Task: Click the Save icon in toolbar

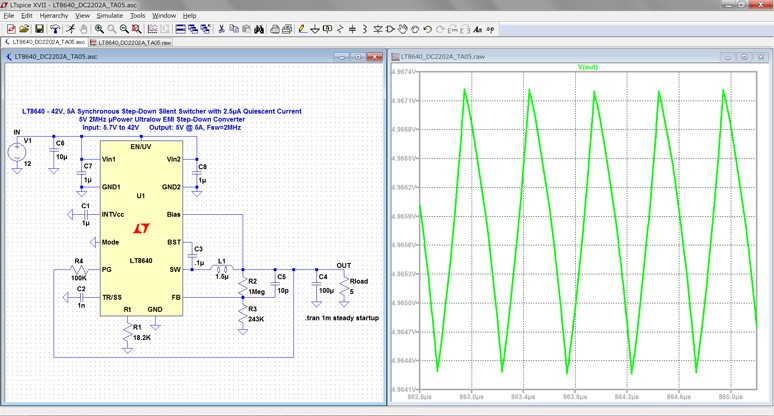Action: click(x=39, y=29)
